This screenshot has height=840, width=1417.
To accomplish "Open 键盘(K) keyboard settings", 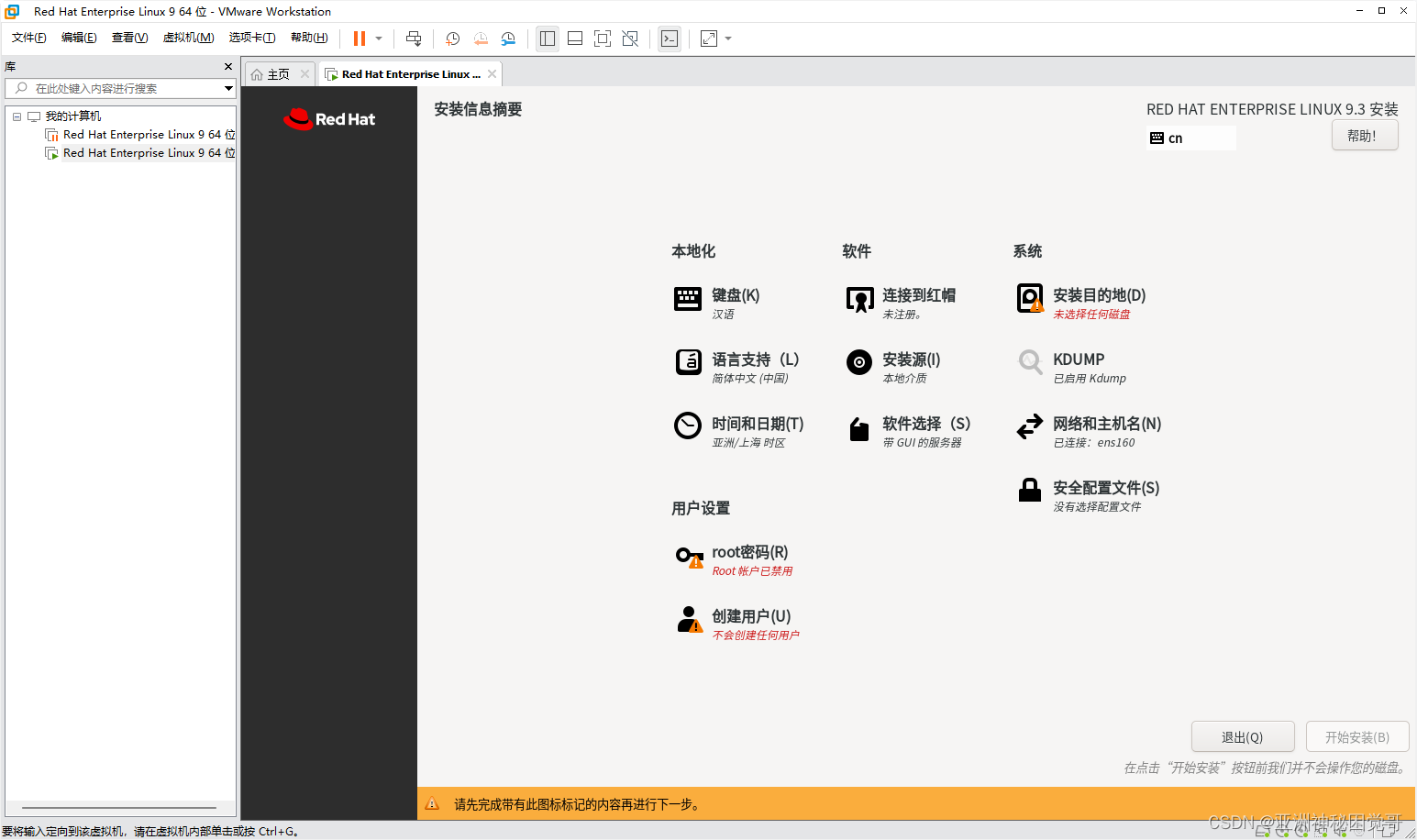I will 716,303.
